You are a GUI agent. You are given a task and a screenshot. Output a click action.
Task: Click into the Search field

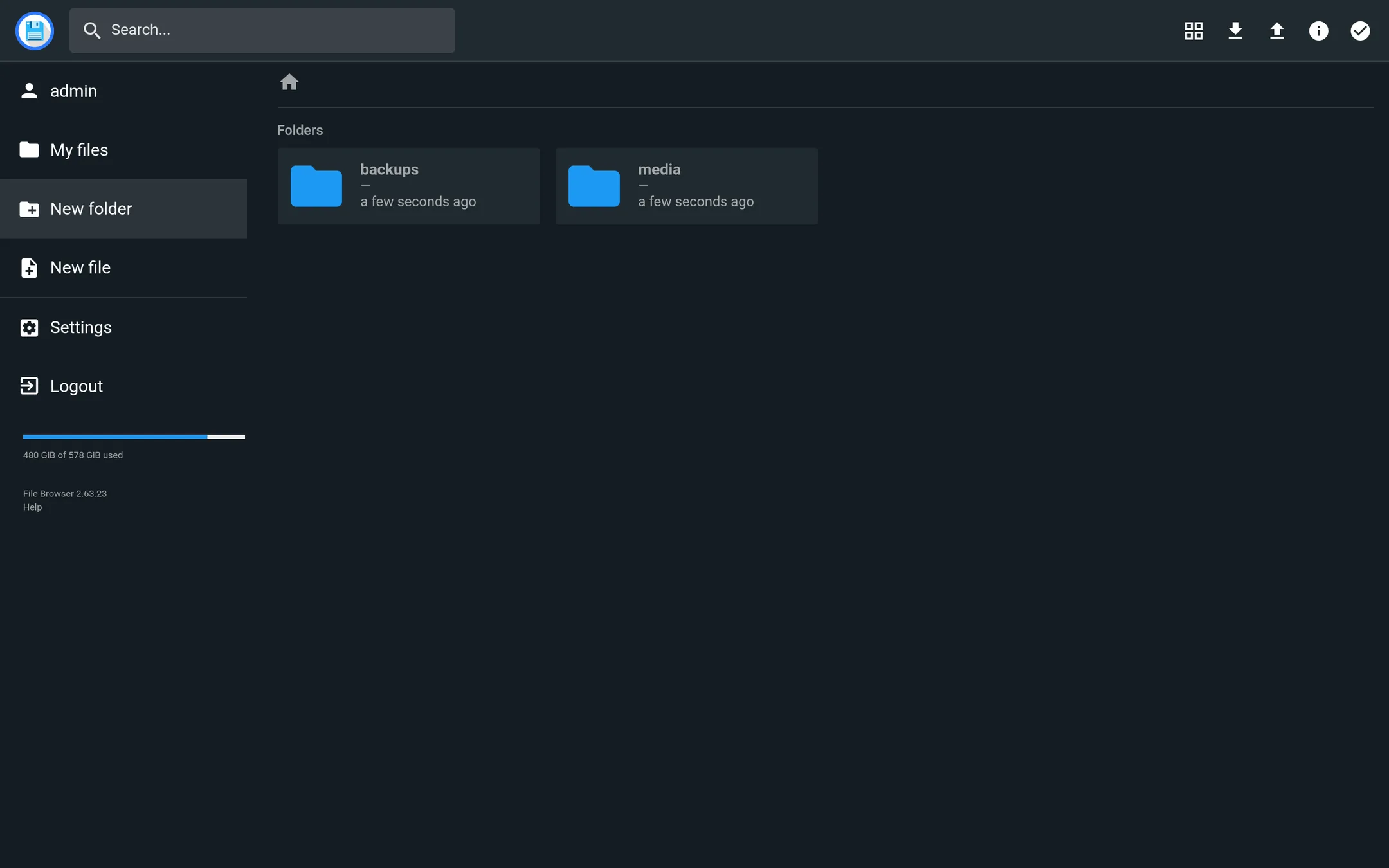[262, 30]
